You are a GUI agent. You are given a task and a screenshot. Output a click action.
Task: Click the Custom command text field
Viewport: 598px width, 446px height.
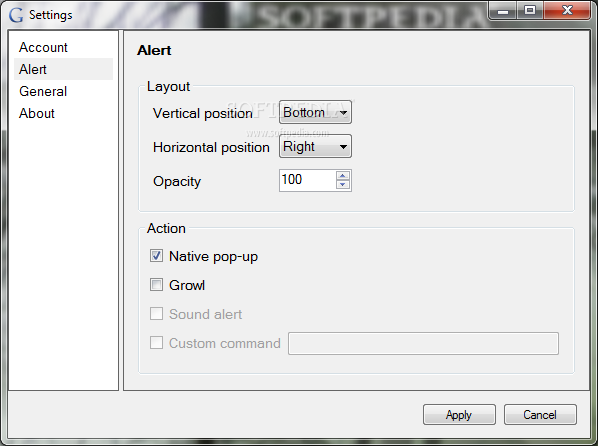423,343
